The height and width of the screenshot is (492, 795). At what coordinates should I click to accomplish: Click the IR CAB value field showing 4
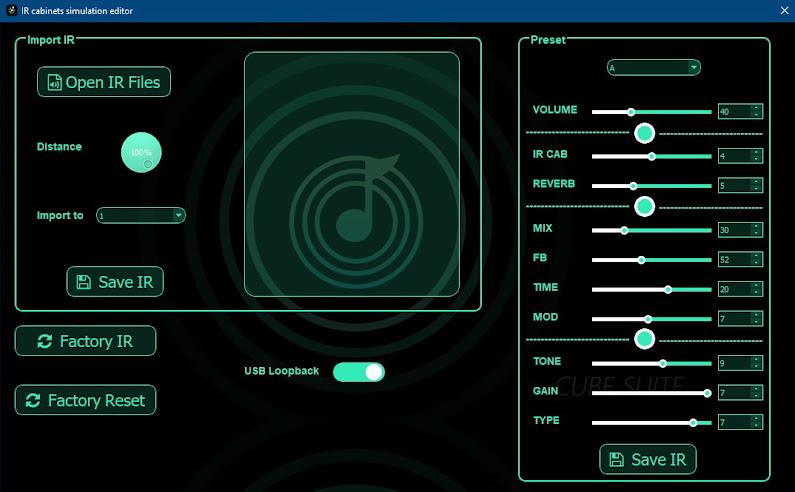[740, 156]
